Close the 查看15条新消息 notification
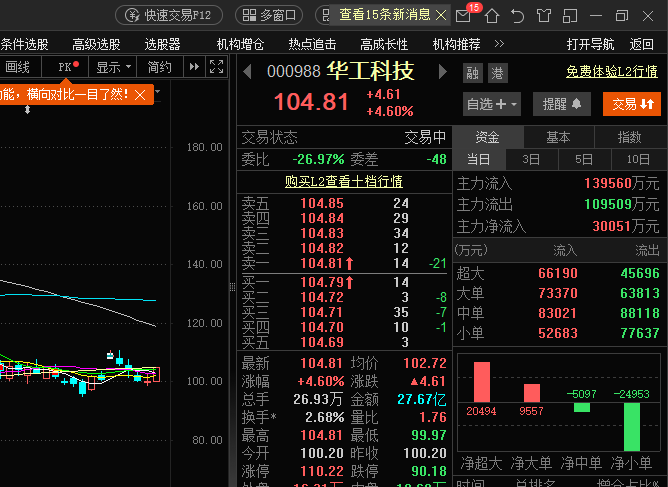 tap(441, 16)
